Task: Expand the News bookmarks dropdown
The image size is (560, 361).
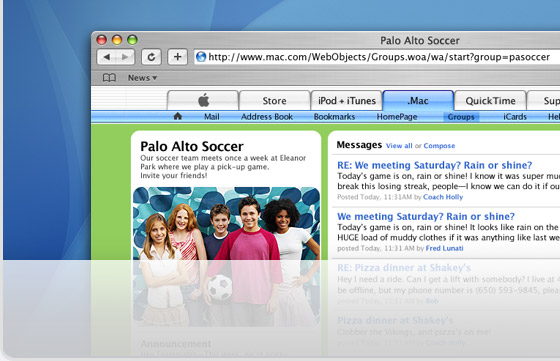Action: tap(142, 78)
